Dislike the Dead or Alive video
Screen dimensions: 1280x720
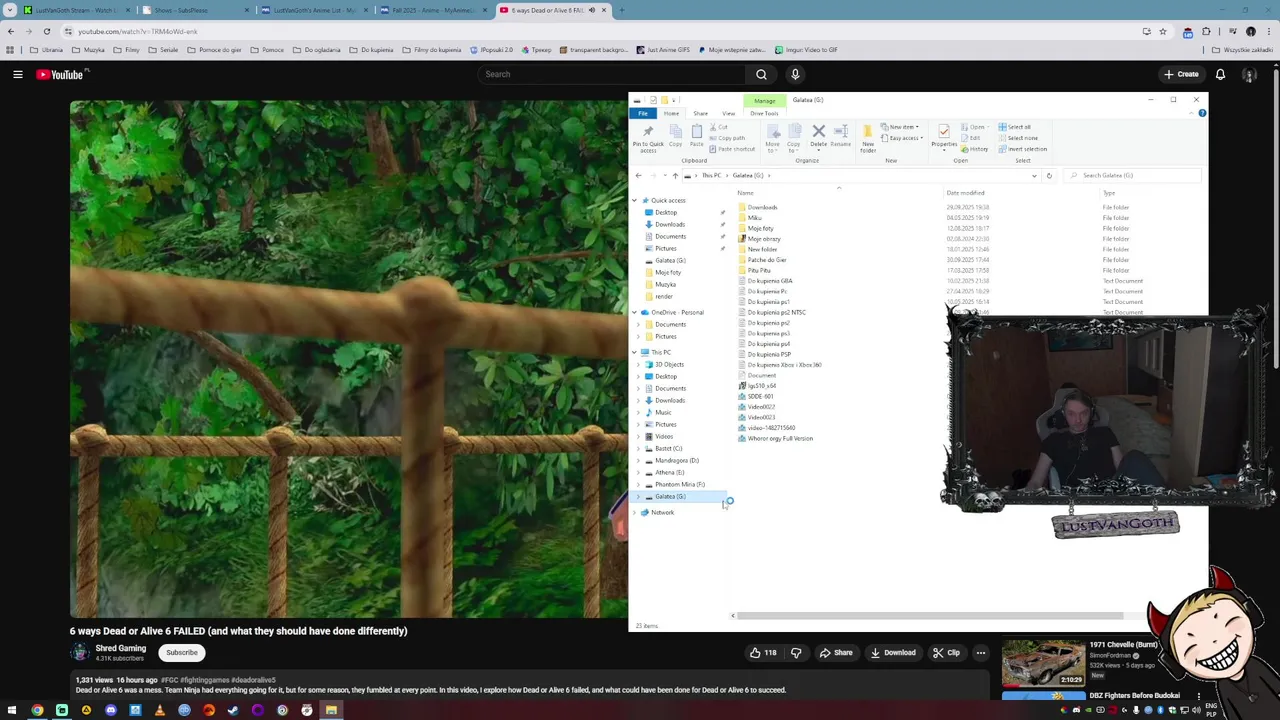796,653
